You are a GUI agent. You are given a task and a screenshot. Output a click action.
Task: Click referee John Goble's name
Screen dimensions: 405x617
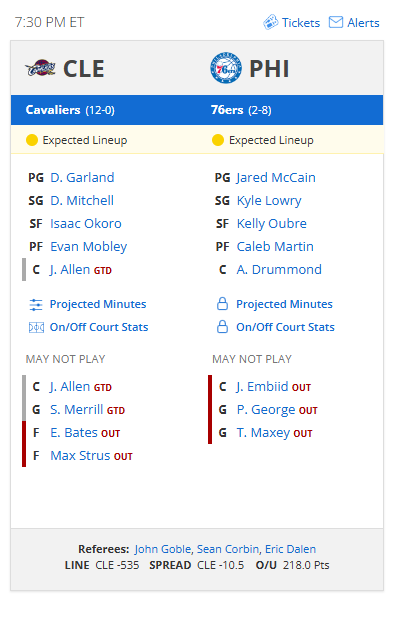[x=163, y=549]
